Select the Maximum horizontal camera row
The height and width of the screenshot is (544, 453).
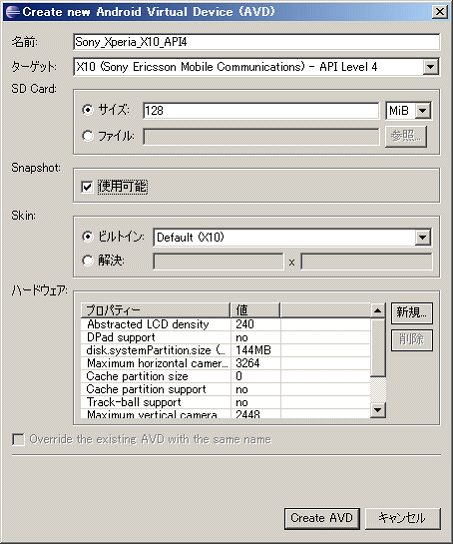point(225,363)
